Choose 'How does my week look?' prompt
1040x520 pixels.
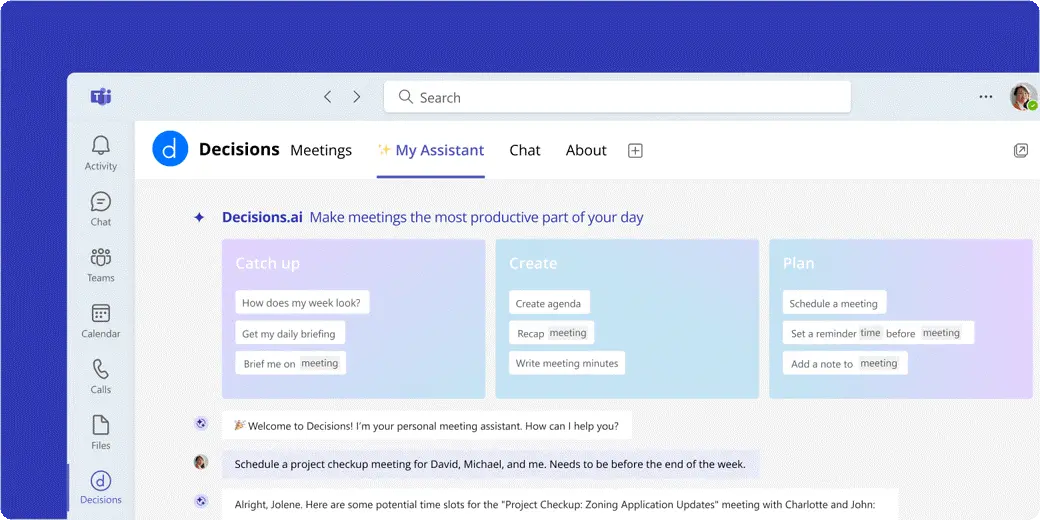coord(302,302)
